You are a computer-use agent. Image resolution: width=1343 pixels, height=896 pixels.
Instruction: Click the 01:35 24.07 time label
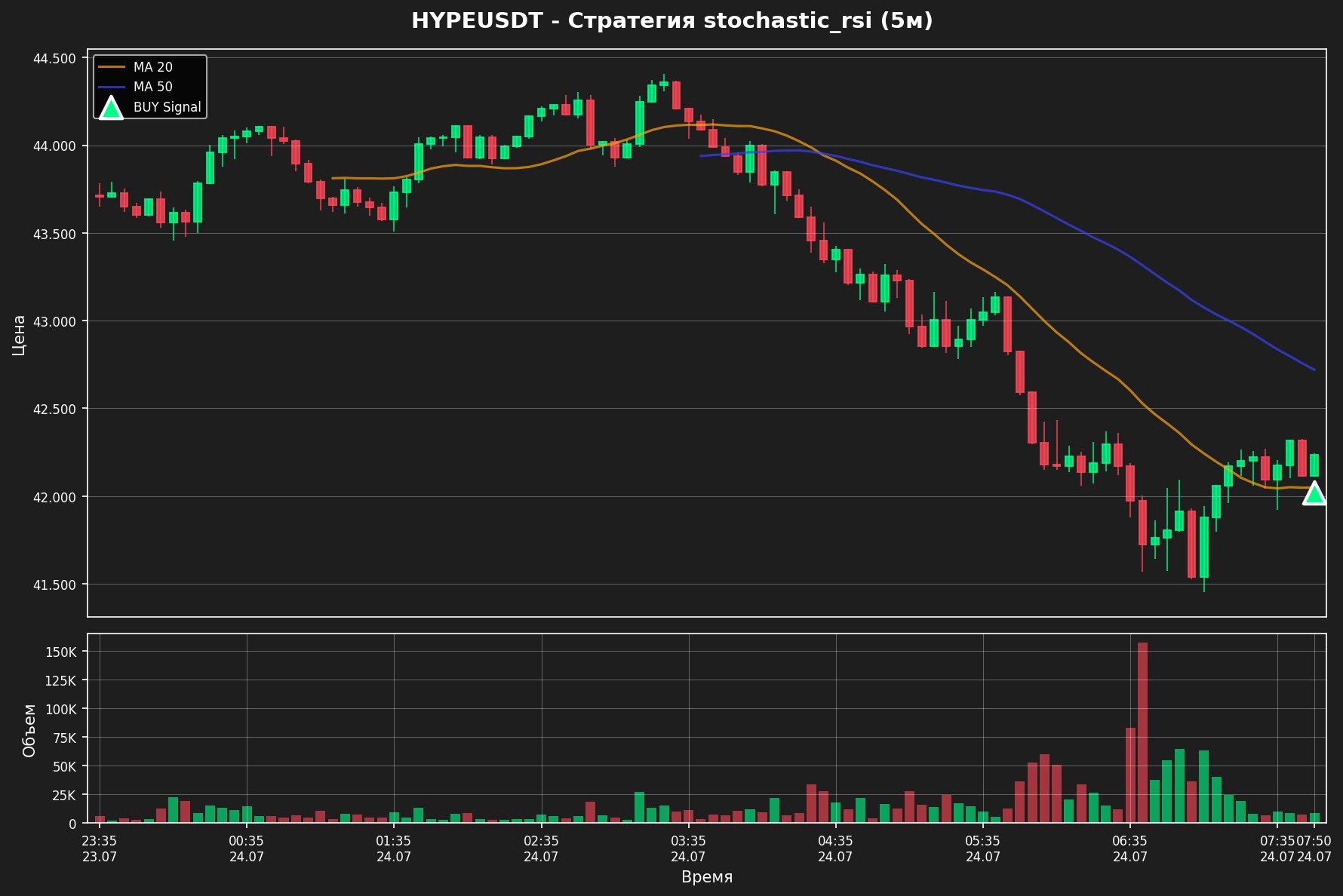click(x=394, y=848)
